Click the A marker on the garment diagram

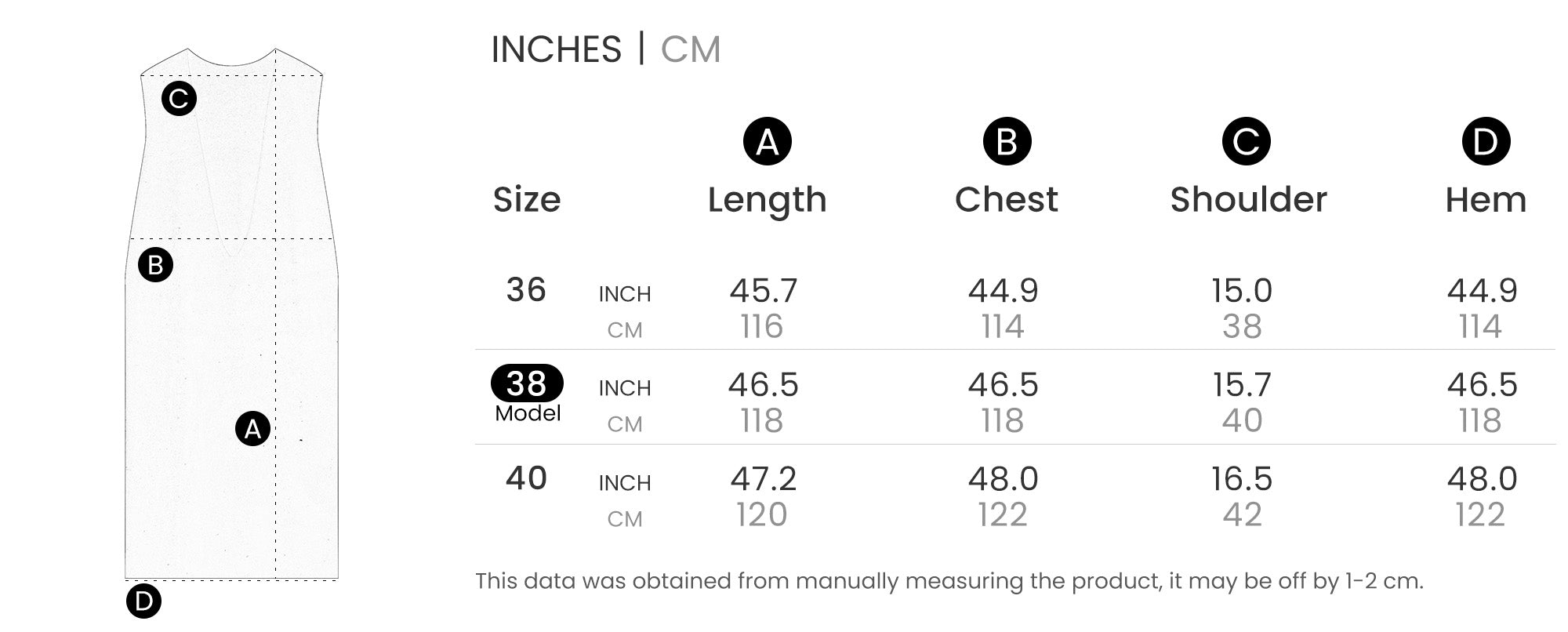point(252,429)
